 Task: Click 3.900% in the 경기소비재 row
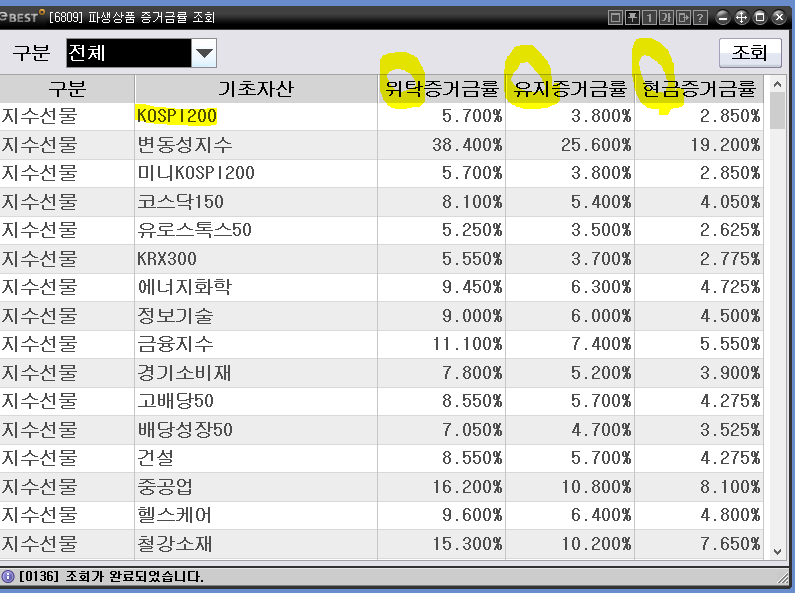(731, 373)
